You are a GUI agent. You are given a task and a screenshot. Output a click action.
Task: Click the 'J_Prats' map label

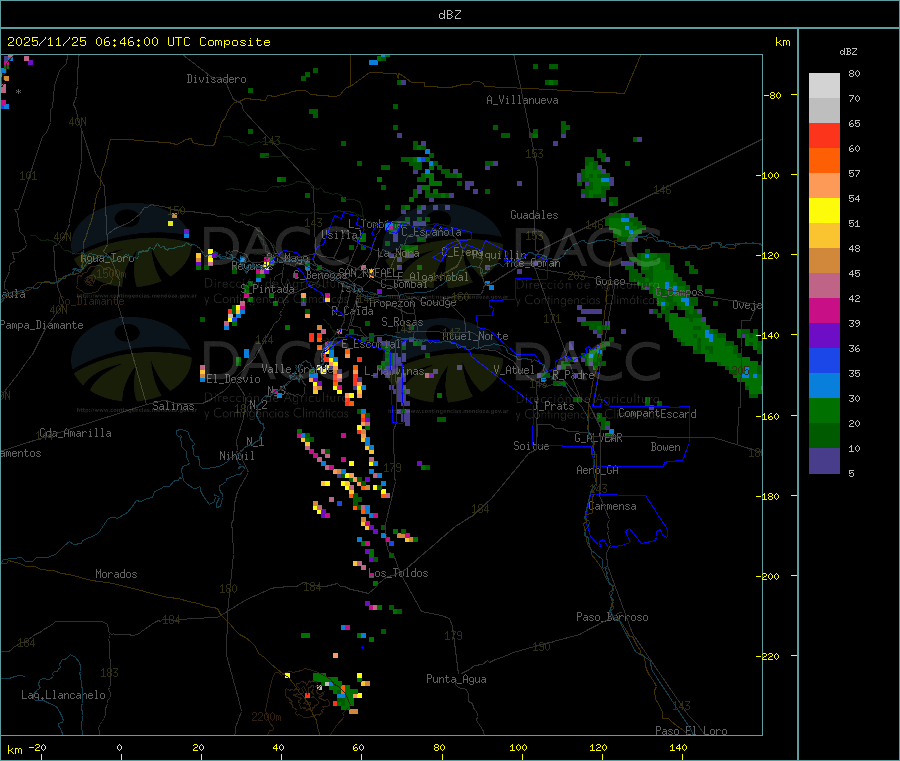(553, 406)
